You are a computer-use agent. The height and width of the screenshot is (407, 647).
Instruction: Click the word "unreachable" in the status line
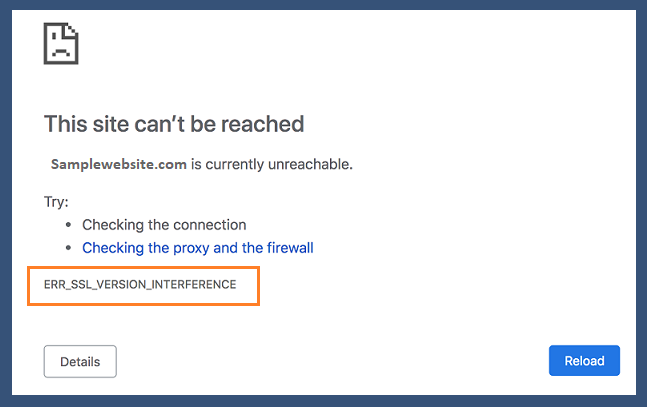click(x=311, y=164)
